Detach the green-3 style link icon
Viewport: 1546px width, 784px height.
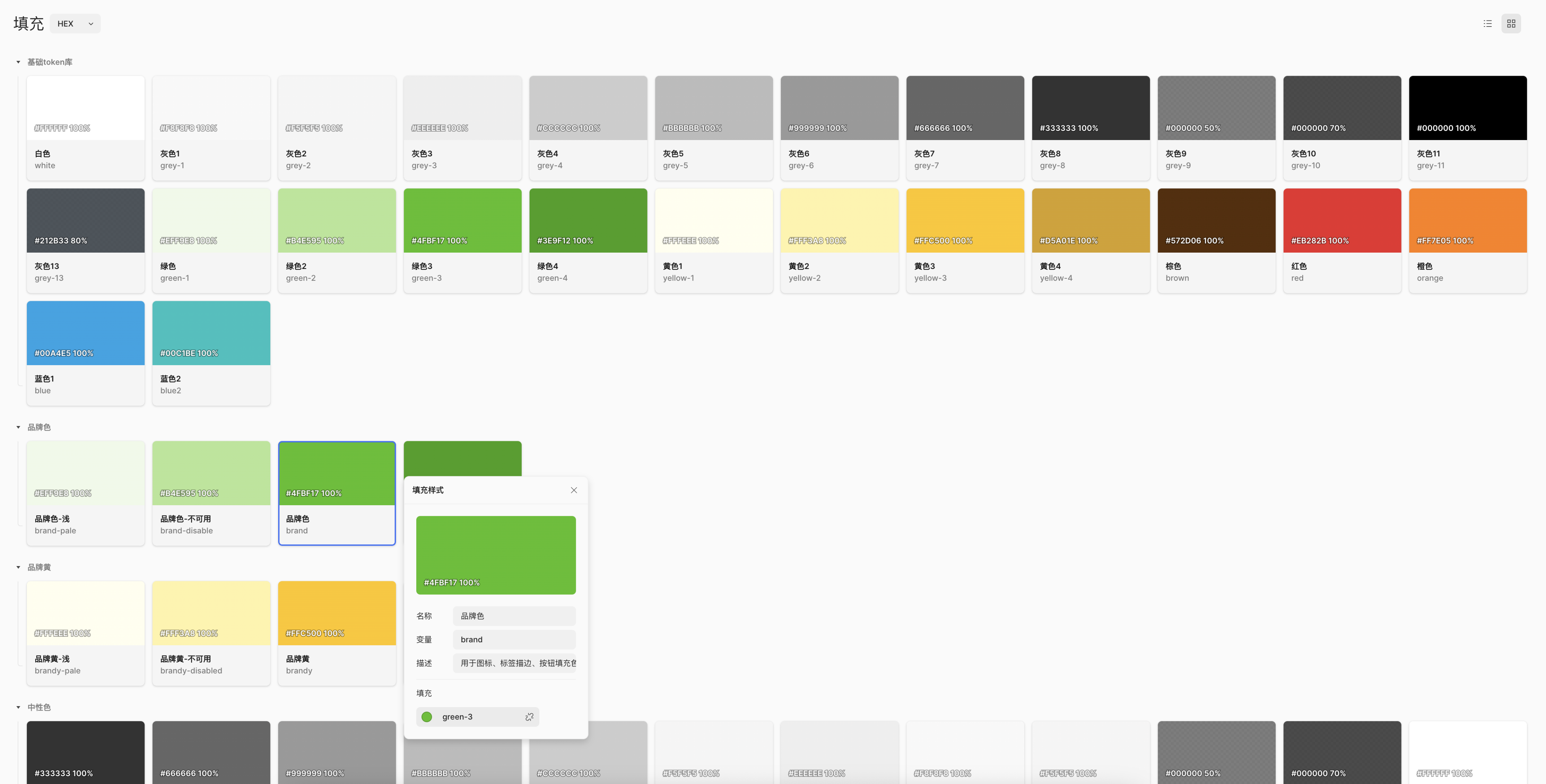(x=529, y=717)
